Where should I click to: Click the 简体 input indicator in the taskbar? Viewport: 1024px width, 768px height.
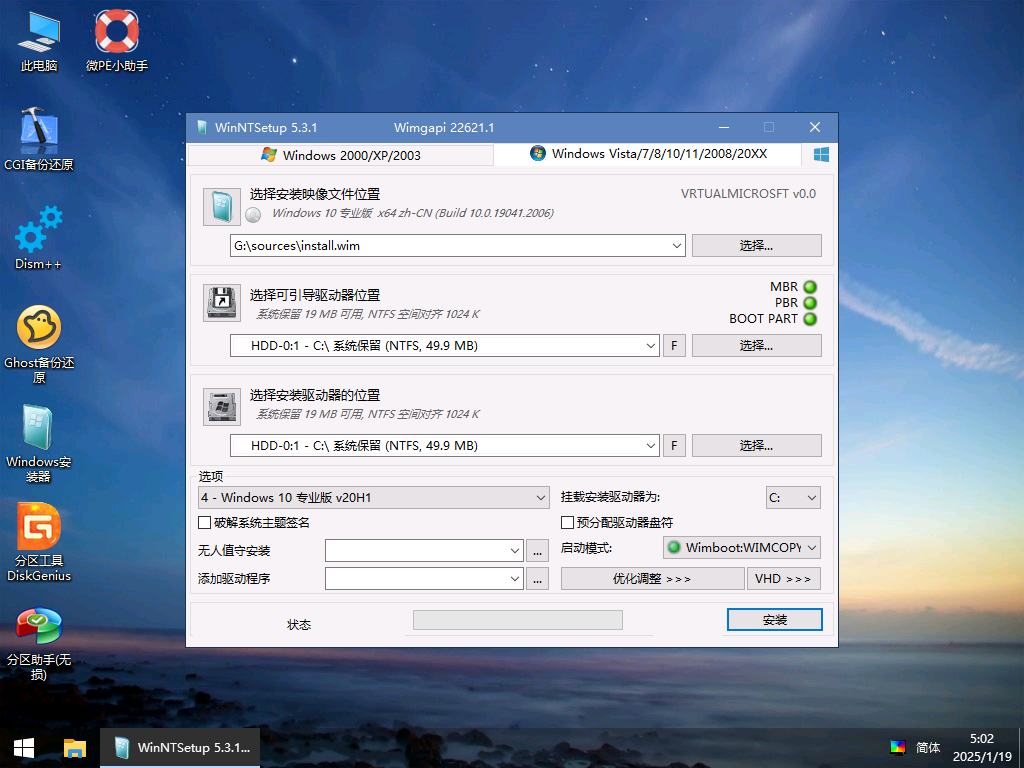(927, 747)
